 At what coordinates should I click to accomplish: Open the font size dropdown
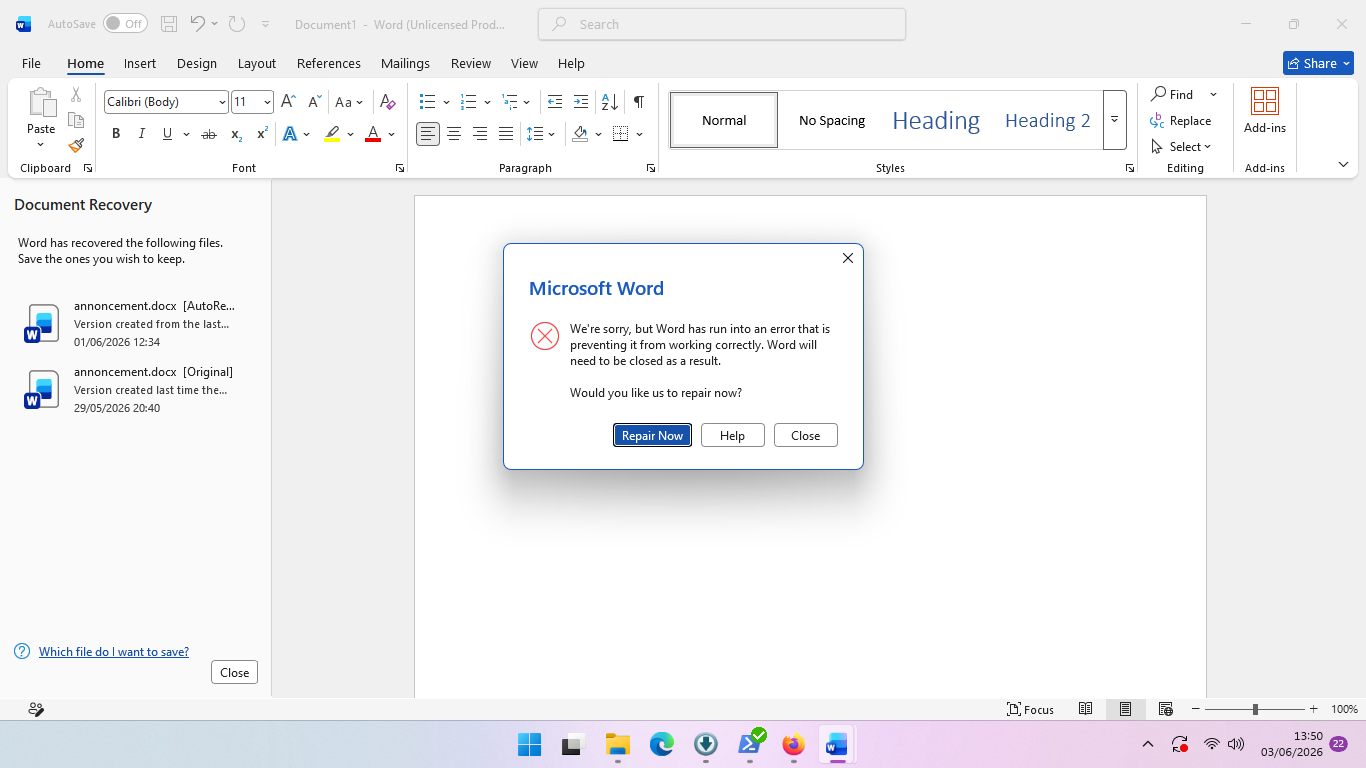[267, 102]
